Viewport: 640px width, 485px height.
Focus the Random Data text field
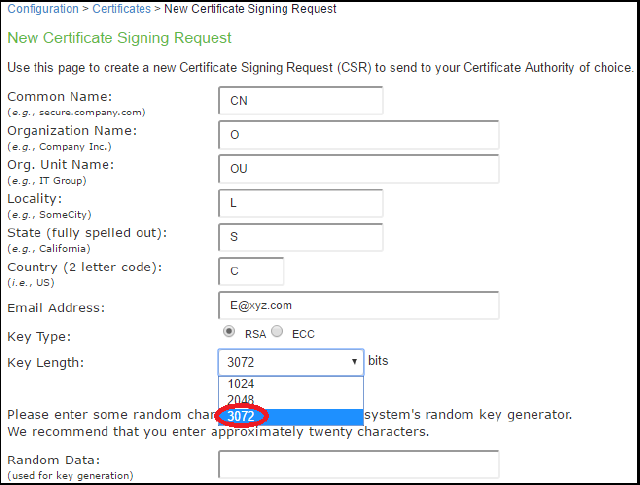click(358, 465)
